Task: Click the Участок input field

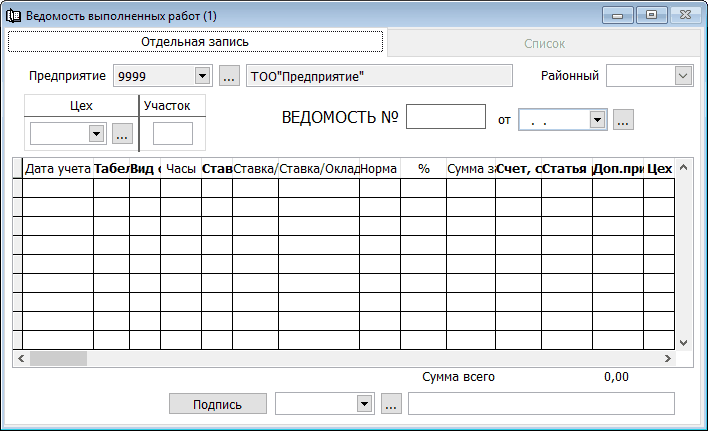Action: click(x=172, y=133)
